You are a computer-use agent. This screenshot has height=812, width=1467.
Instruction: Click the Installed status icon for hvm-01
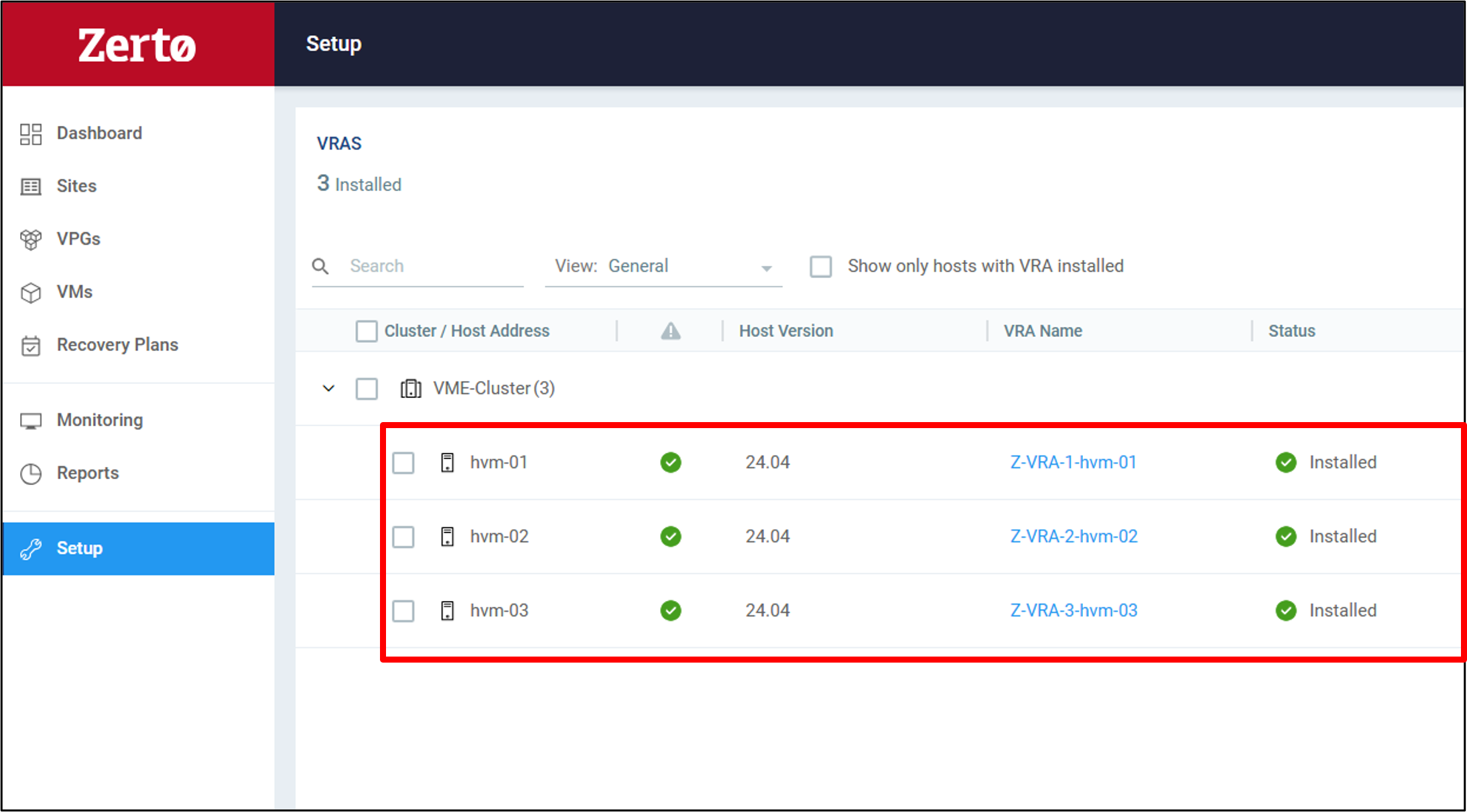[x=1285, y=462]
